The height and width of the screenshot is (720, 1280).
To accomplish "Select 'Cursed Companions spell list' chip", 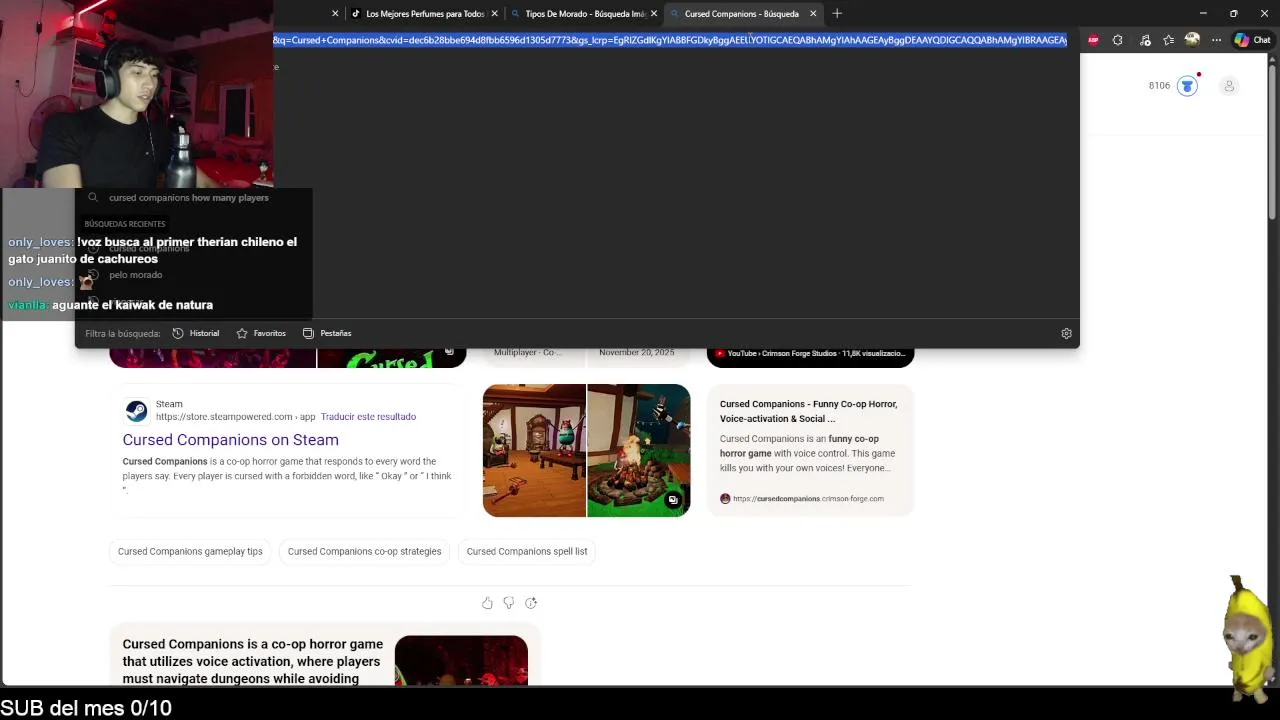I will [x=527, y=552].
